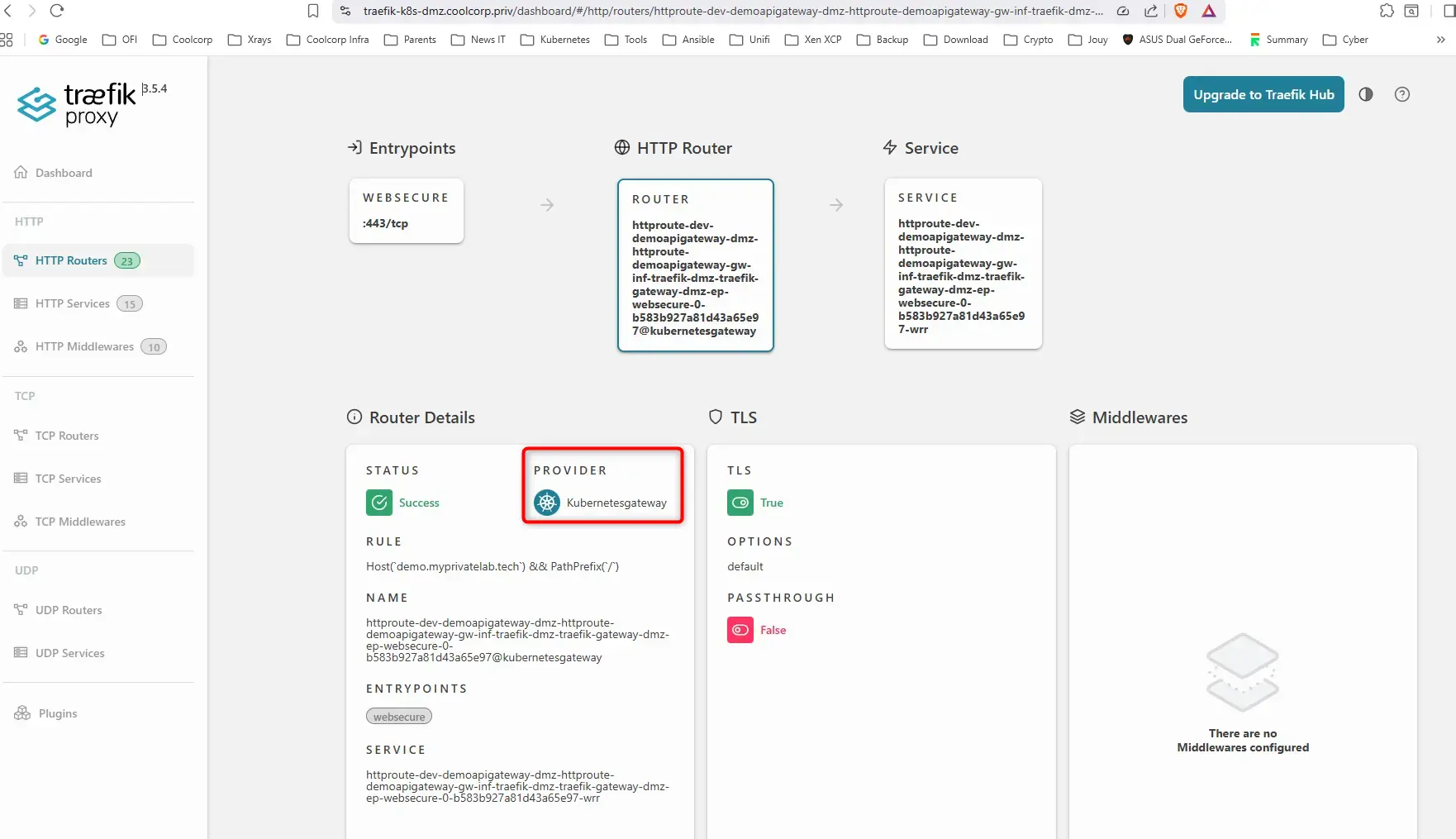1456x839 pixels.
Task: Click the Kubernetesgateway provider icon
Action: (x=545, y=503)
